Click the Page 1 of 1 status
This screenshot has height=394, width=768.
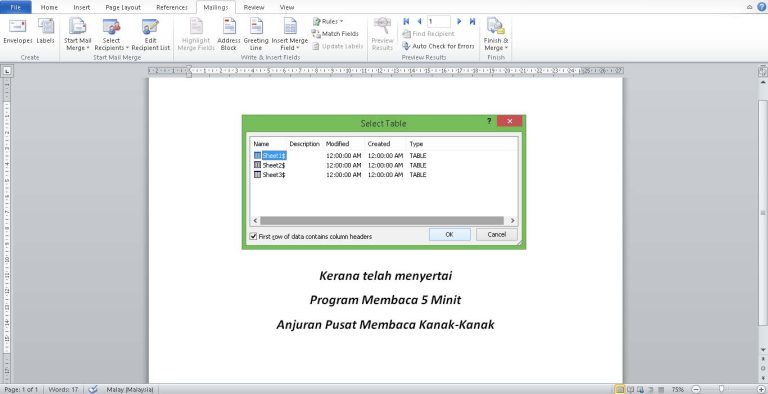(21, 390)
